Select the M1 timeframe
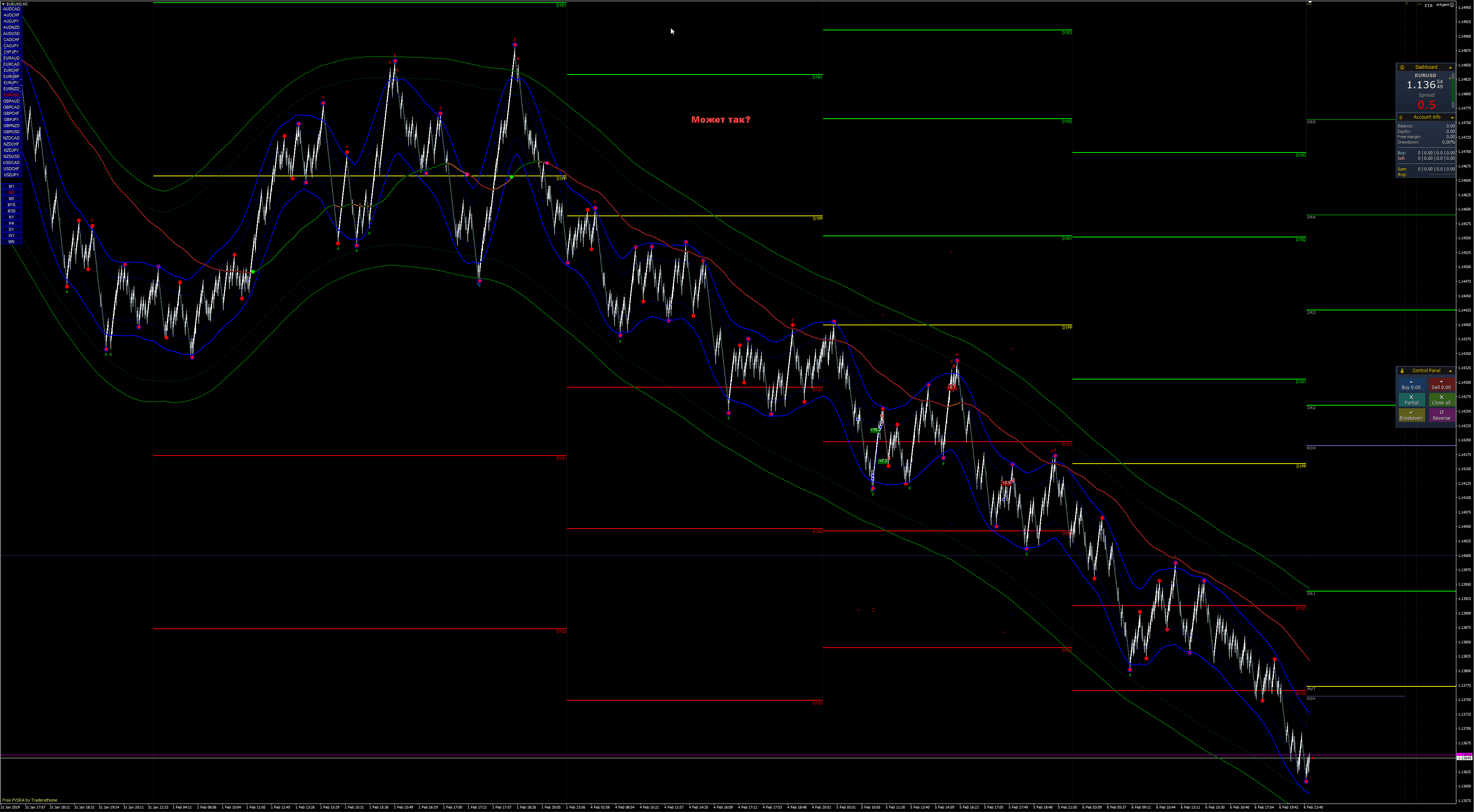 (12, 186)
